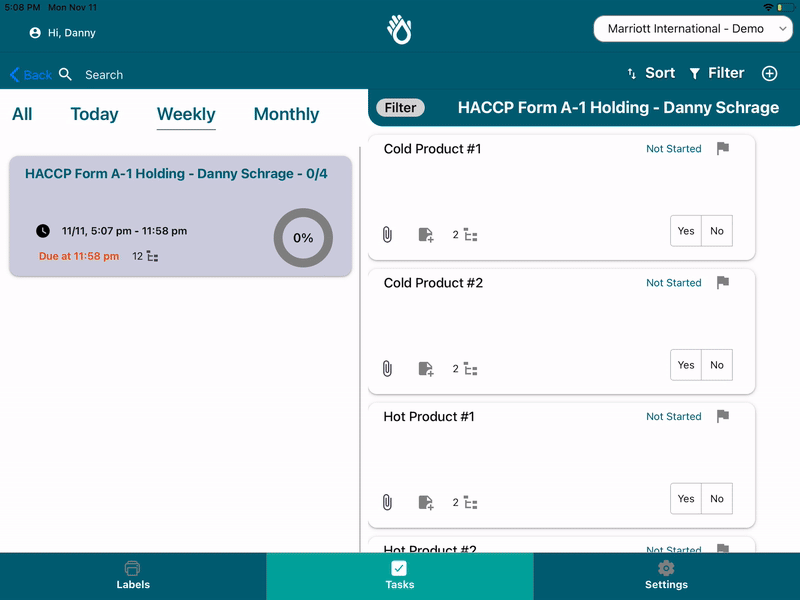Screen dimensions: 800x600
Task: Click the water drop hand logo
Action: pyautogui.click(x=400, y=30)
